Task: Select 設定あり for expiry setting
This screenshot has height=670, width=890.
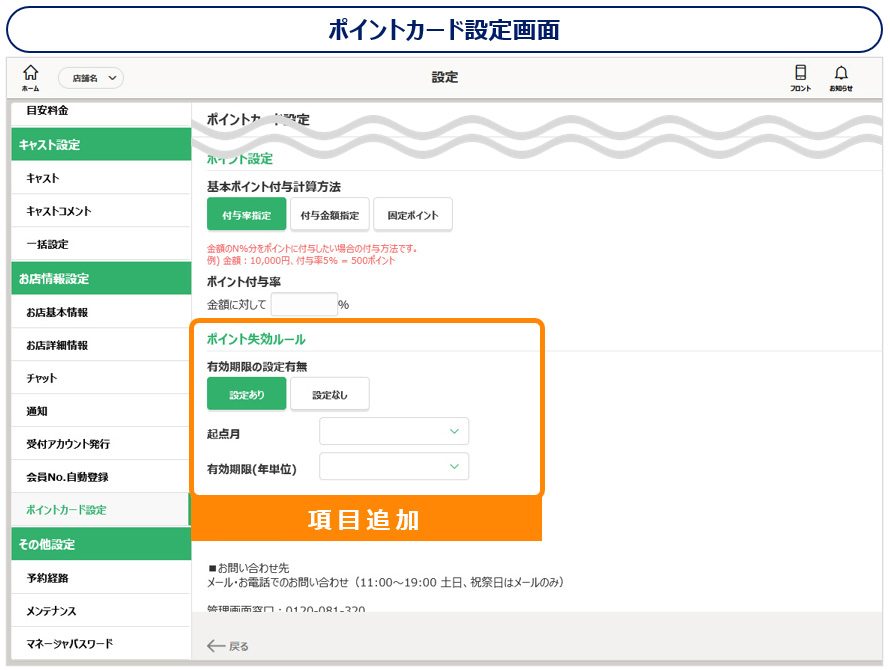Action: (x=247, y=394)
